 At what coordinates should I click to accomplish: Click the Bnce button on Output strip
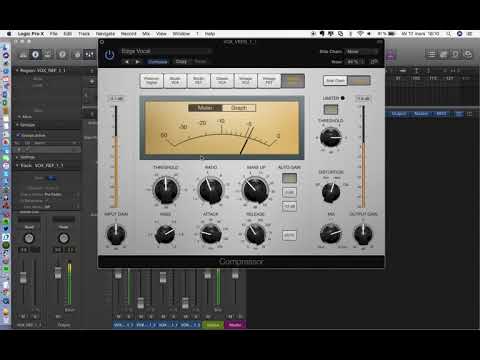pos(69,310)
